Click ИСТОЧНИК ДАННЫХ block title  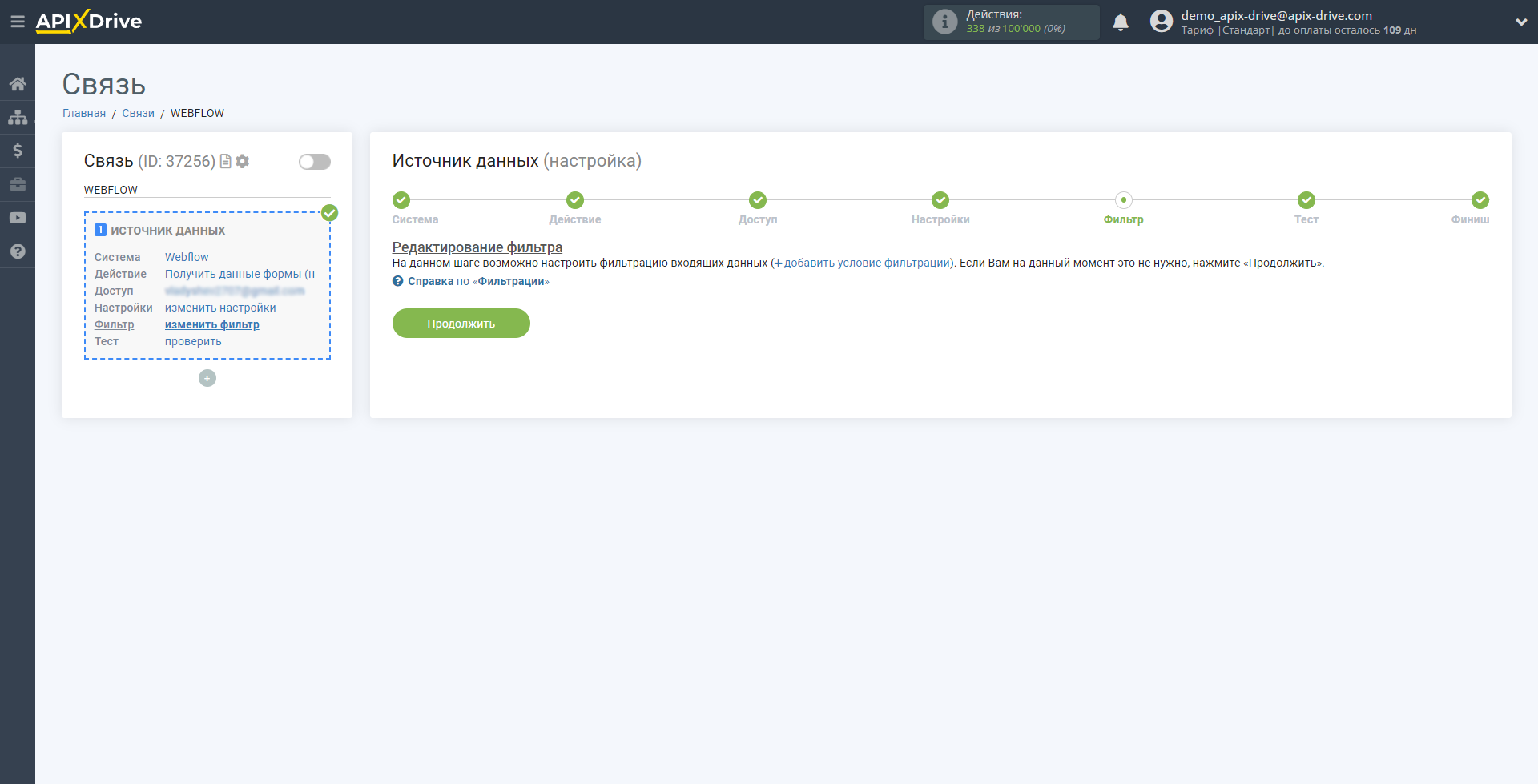pos(168,231)
